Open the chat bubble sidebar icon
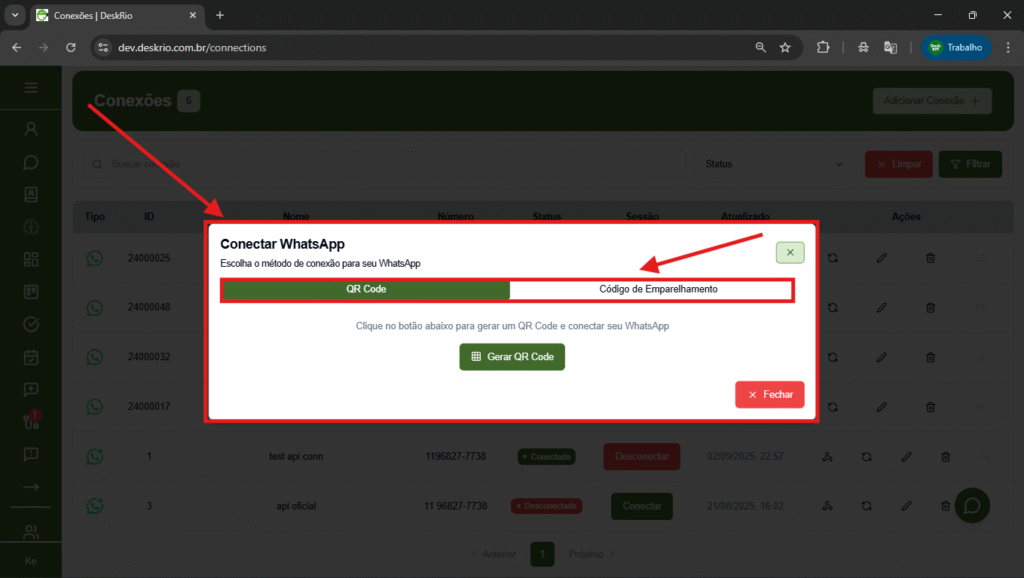 tap(31, 162)
